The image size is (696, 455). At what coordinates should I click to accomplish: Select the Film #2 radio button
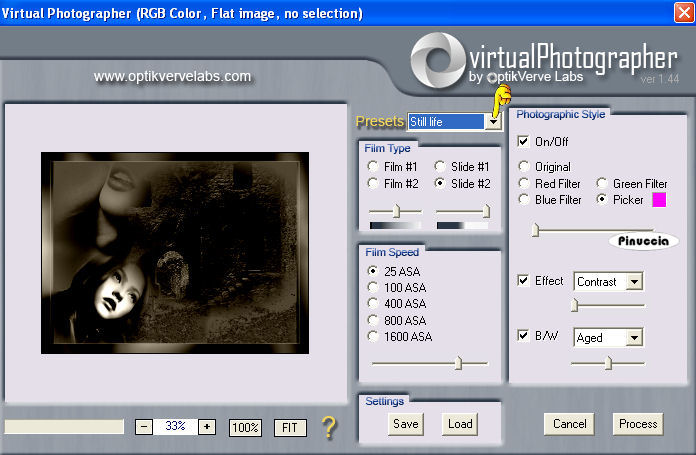[373, 183]
